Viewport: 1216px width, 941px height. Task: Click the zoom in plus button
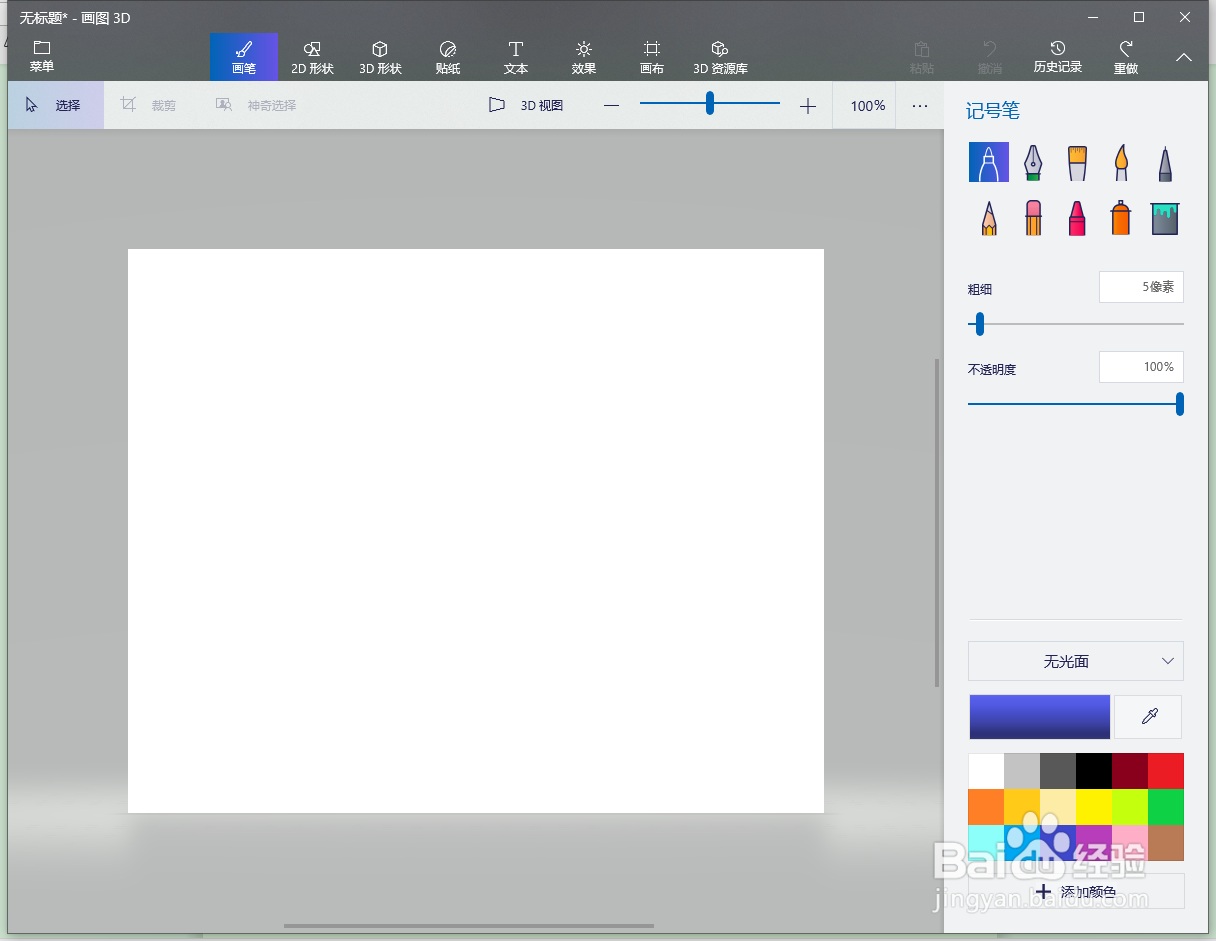click(807, 104)
